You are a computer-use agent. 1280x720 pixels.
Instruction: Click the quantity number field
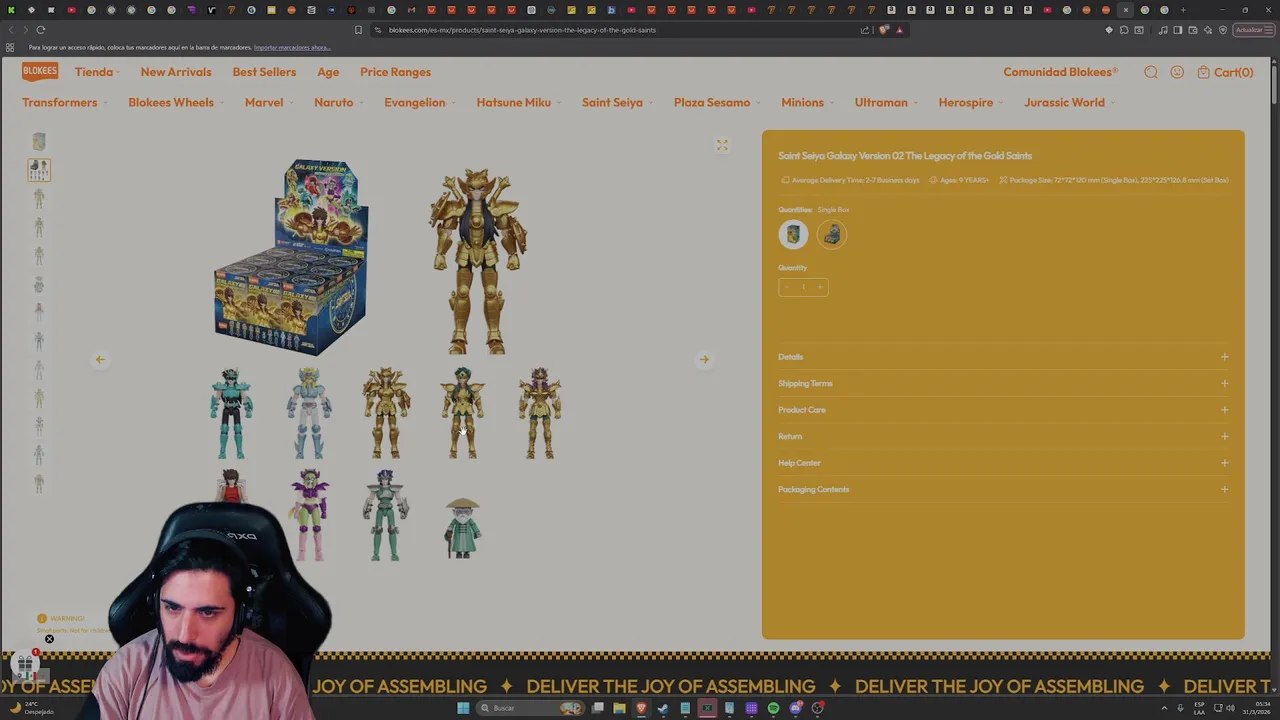803,287
